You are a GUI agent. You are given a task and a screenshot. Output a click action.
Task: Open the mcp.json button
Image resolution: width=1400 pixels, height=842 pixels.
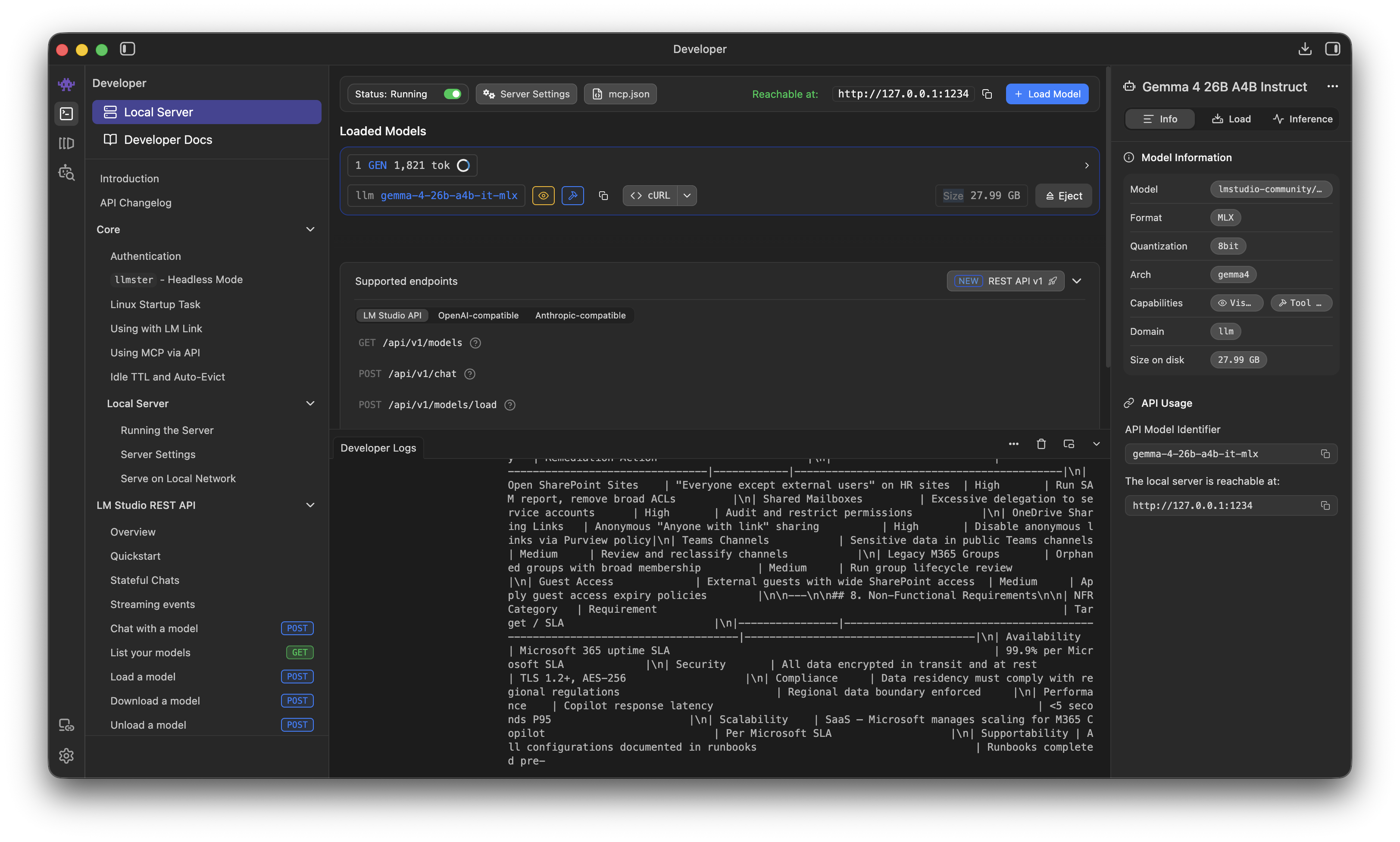[x=620, y=94]
